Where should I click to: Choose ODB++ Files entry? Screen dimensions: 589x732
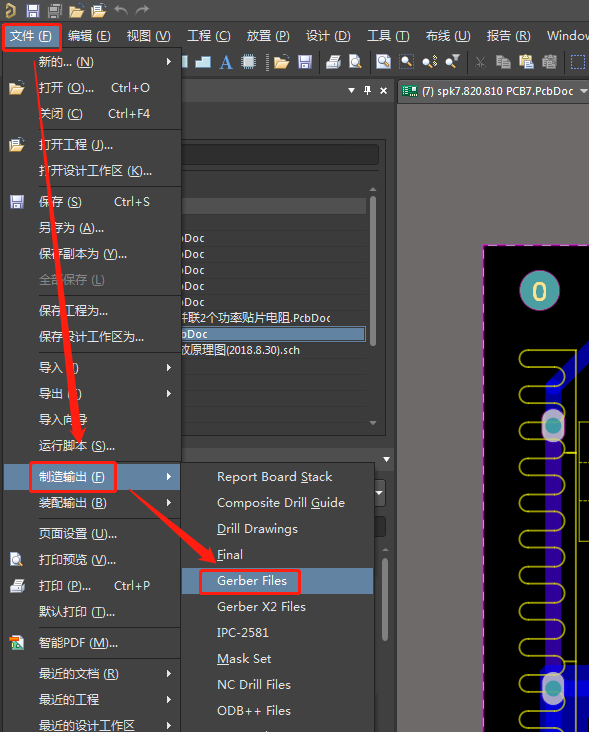click(277, 711)
